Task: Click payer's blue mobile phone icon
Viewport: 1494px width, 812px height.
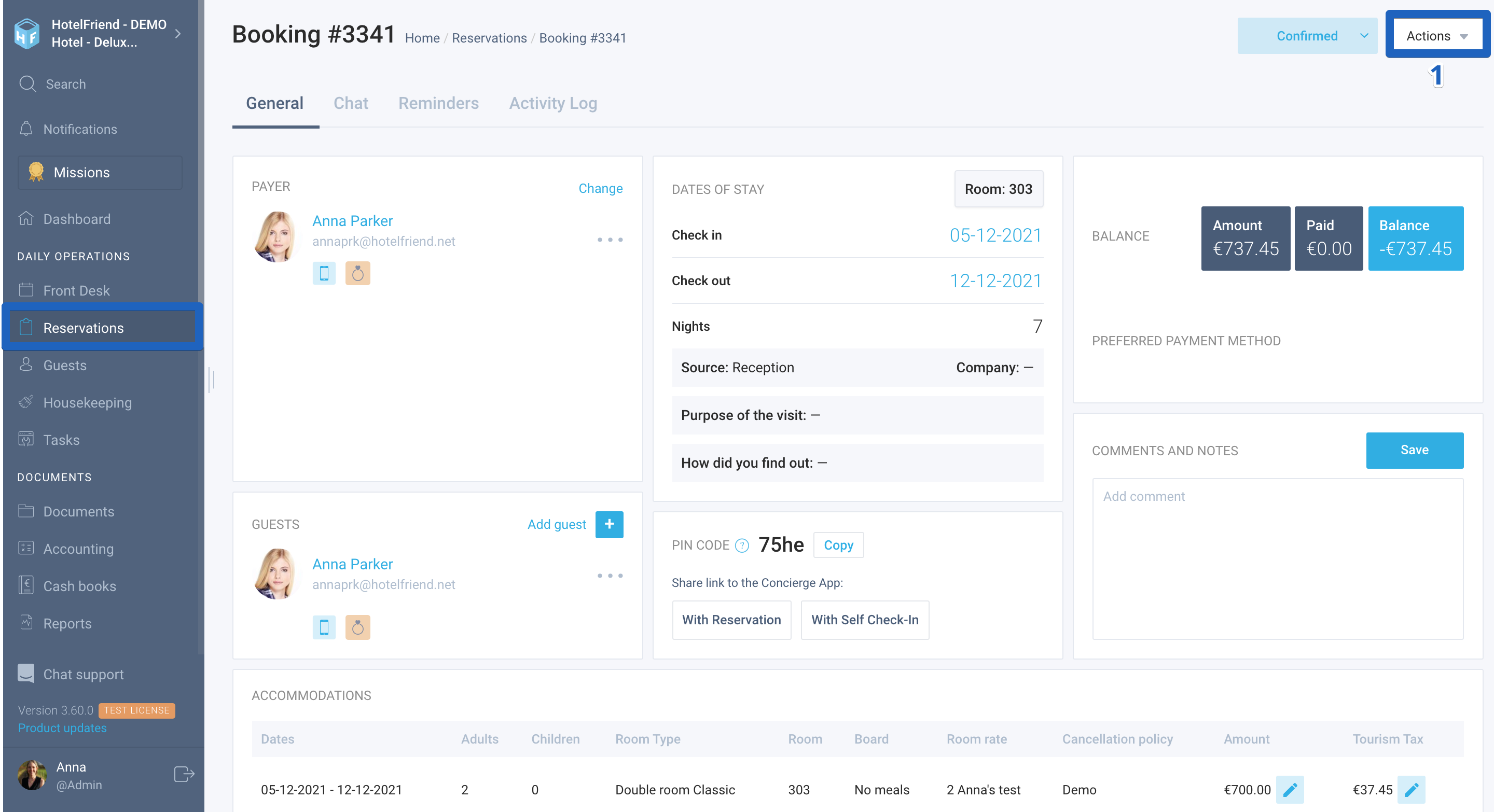Action: coord(324,273)
